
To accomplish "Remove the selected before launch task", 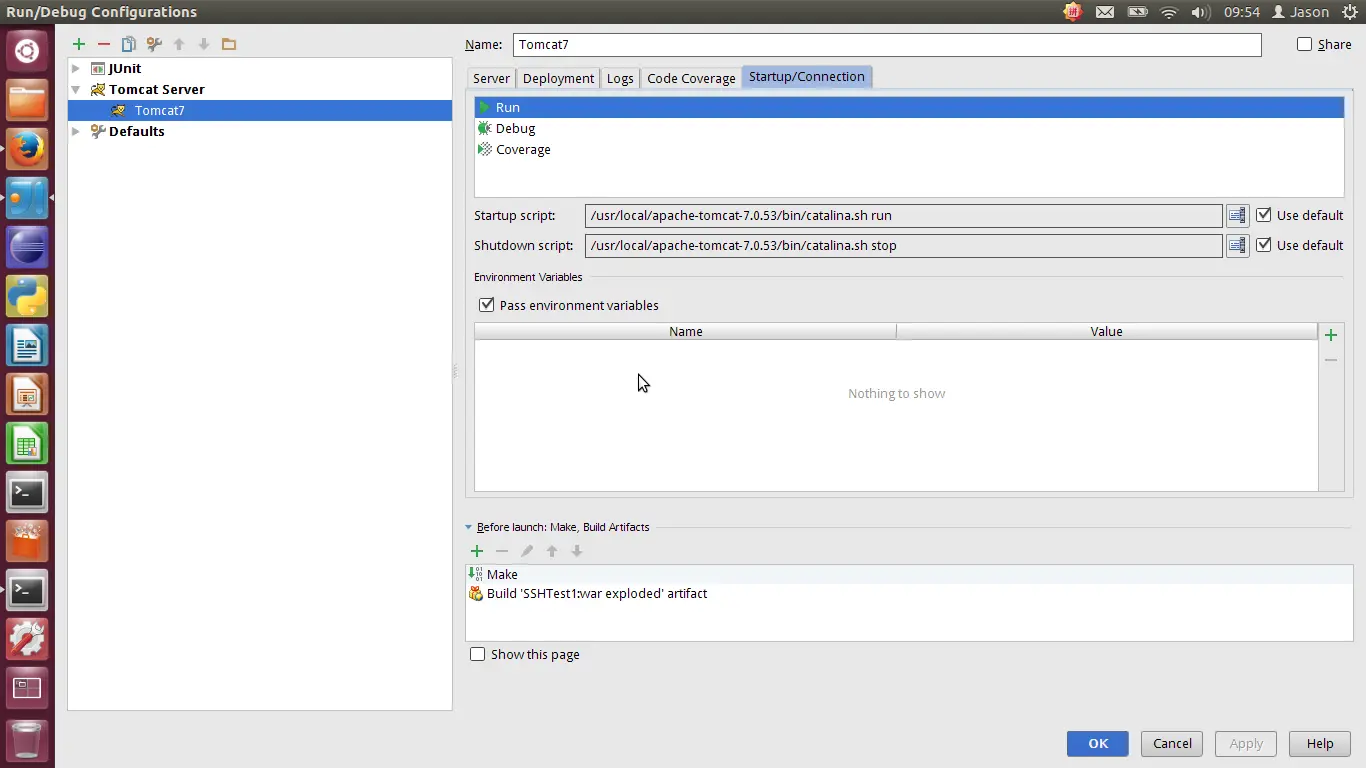I will pyautogui.click(x=502, y=551).
